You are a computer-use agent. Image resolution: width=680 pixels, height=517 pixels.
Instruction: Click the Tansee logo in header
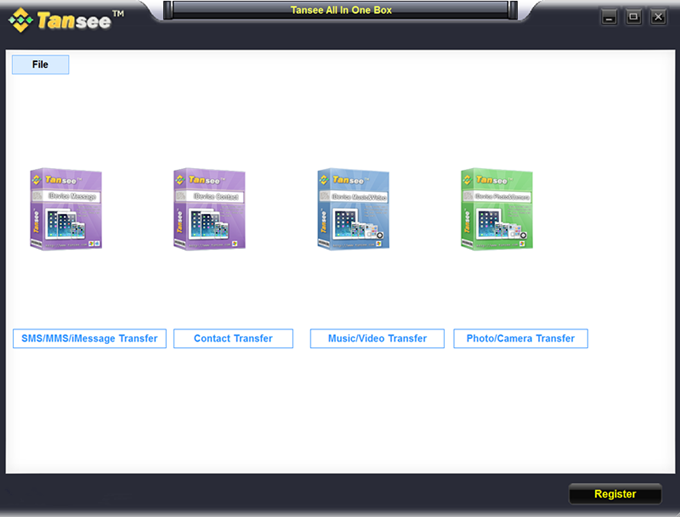pyautogui.click(x=66, y=20)
